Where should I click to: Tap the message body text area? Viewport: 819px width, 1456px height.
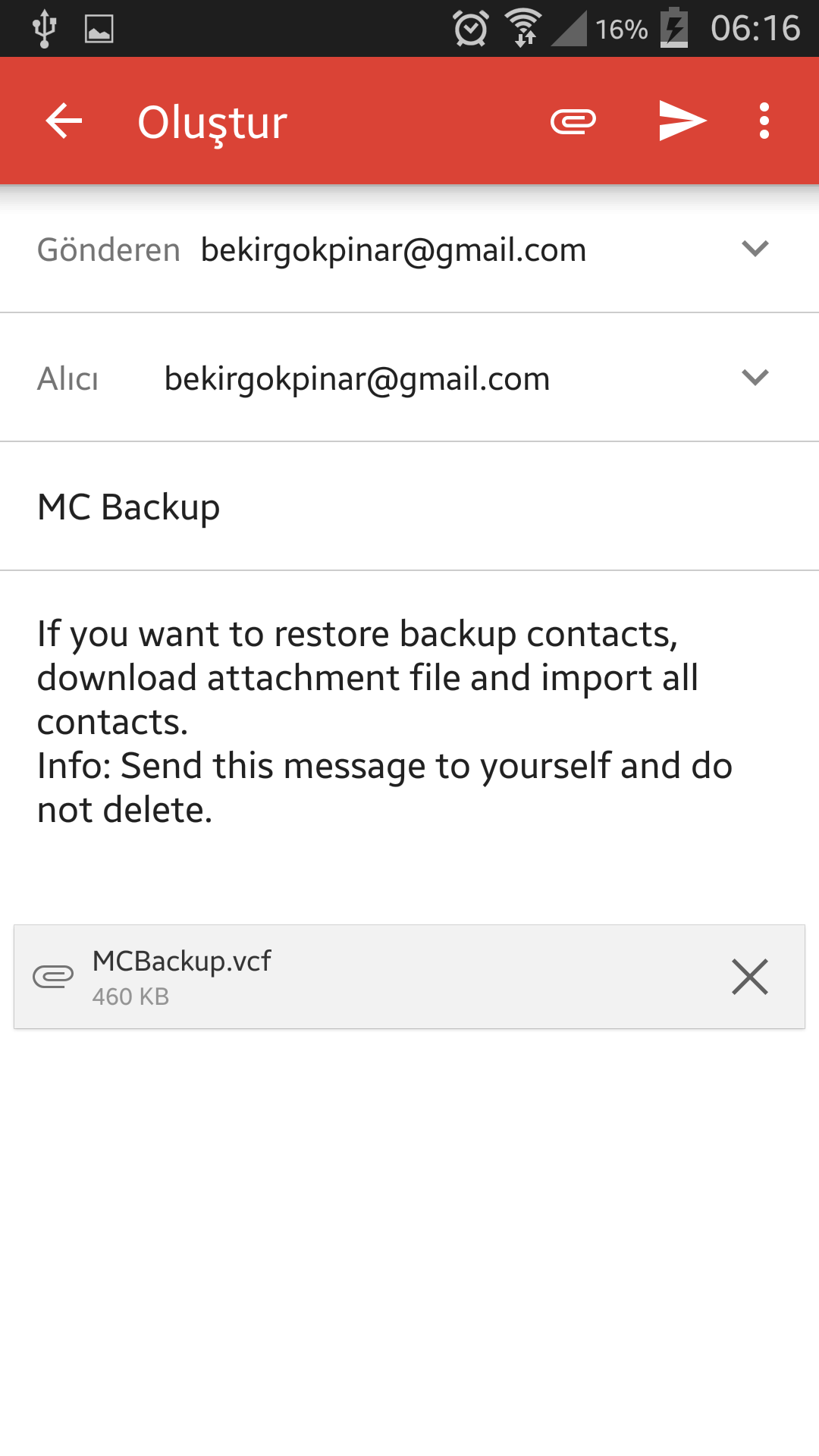tap(384, 721)
